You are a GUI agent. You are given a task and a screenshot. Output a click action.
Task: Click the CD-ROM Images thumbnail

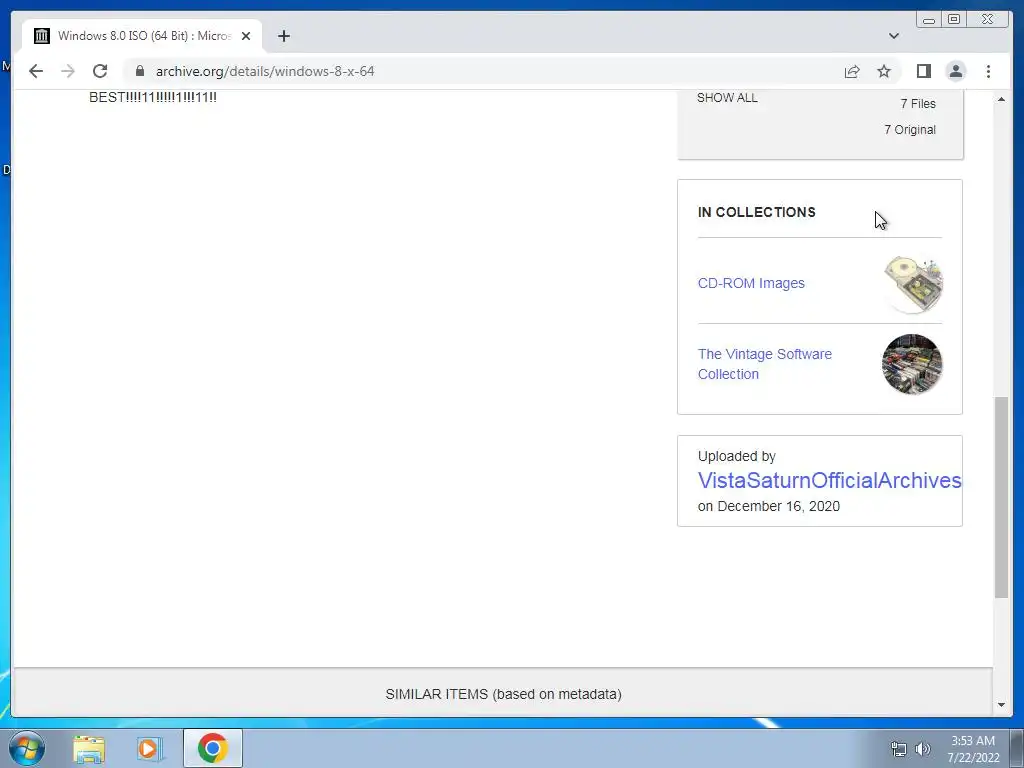click(x=912, y=285)
